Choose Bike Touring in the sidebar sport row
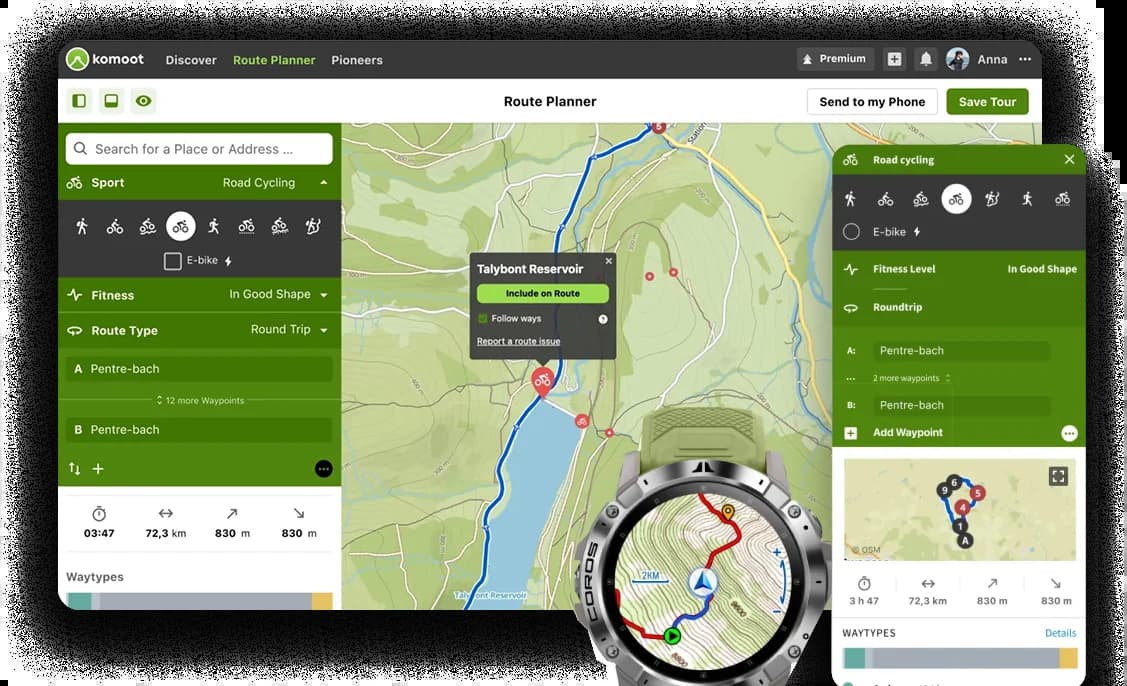This screenshot has width=1127, height=686. pos(115,227)
